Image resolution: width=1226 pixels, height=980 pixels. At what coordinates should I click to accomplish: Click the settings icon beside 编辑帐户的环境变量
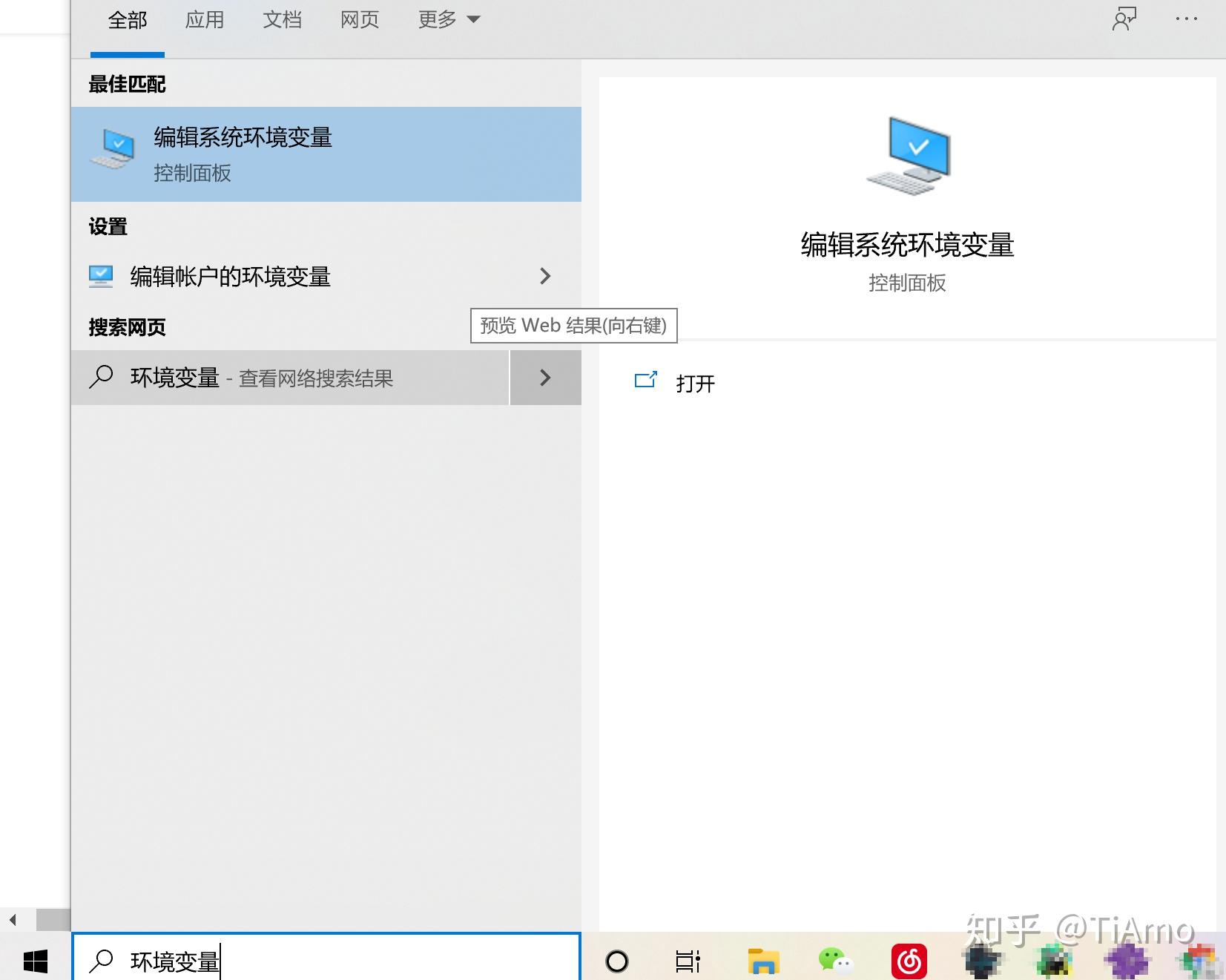point(102,275)
